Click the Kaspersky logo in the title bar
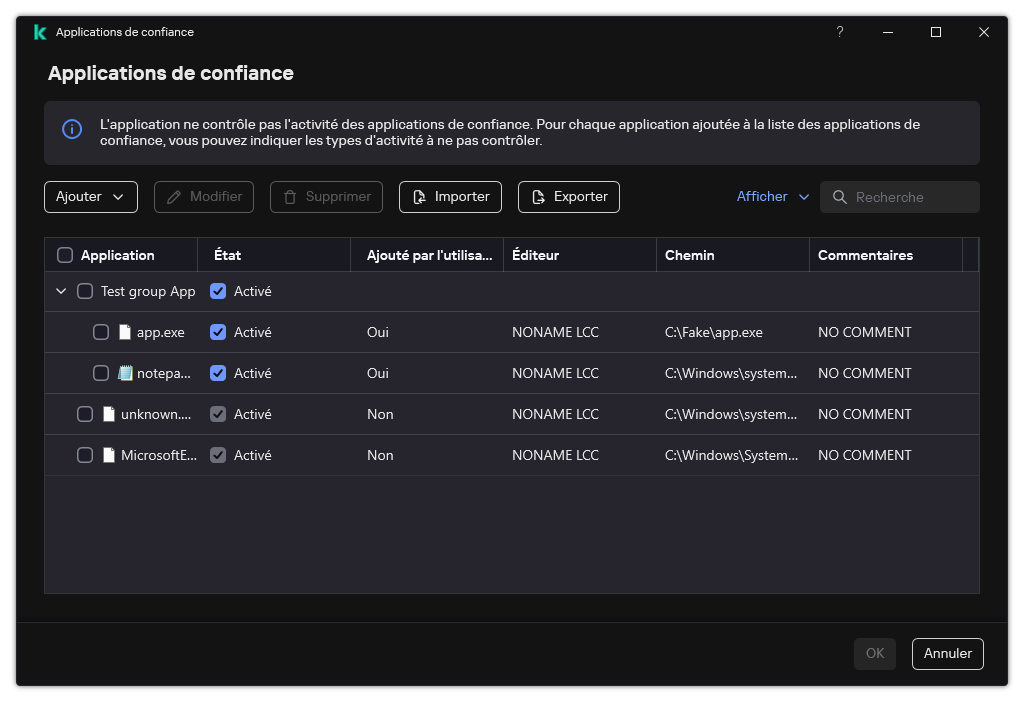Screen dimensions: 1024x702 39,32
